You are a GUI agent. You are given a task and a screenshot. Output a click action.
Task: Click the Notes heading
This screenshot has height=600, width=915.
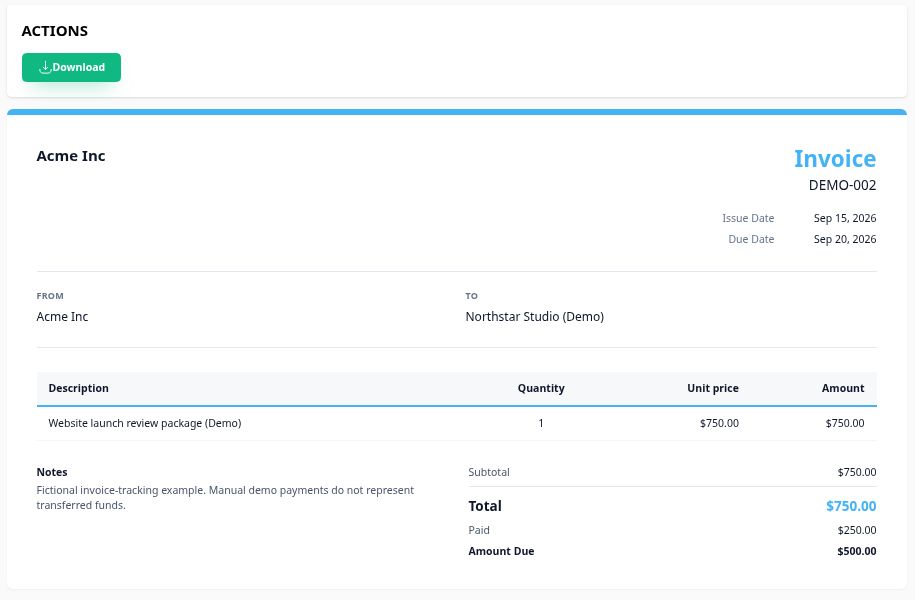click(52, 472)
